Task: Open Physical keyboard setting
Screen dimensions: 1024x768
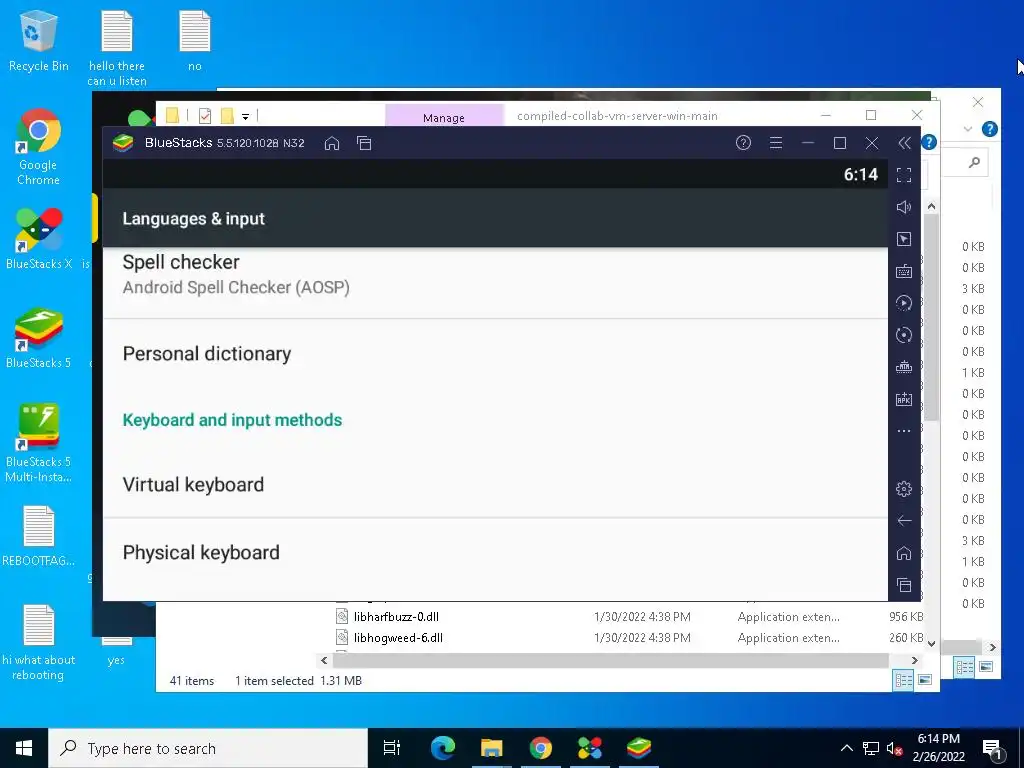Action: [x=495, y=552]
